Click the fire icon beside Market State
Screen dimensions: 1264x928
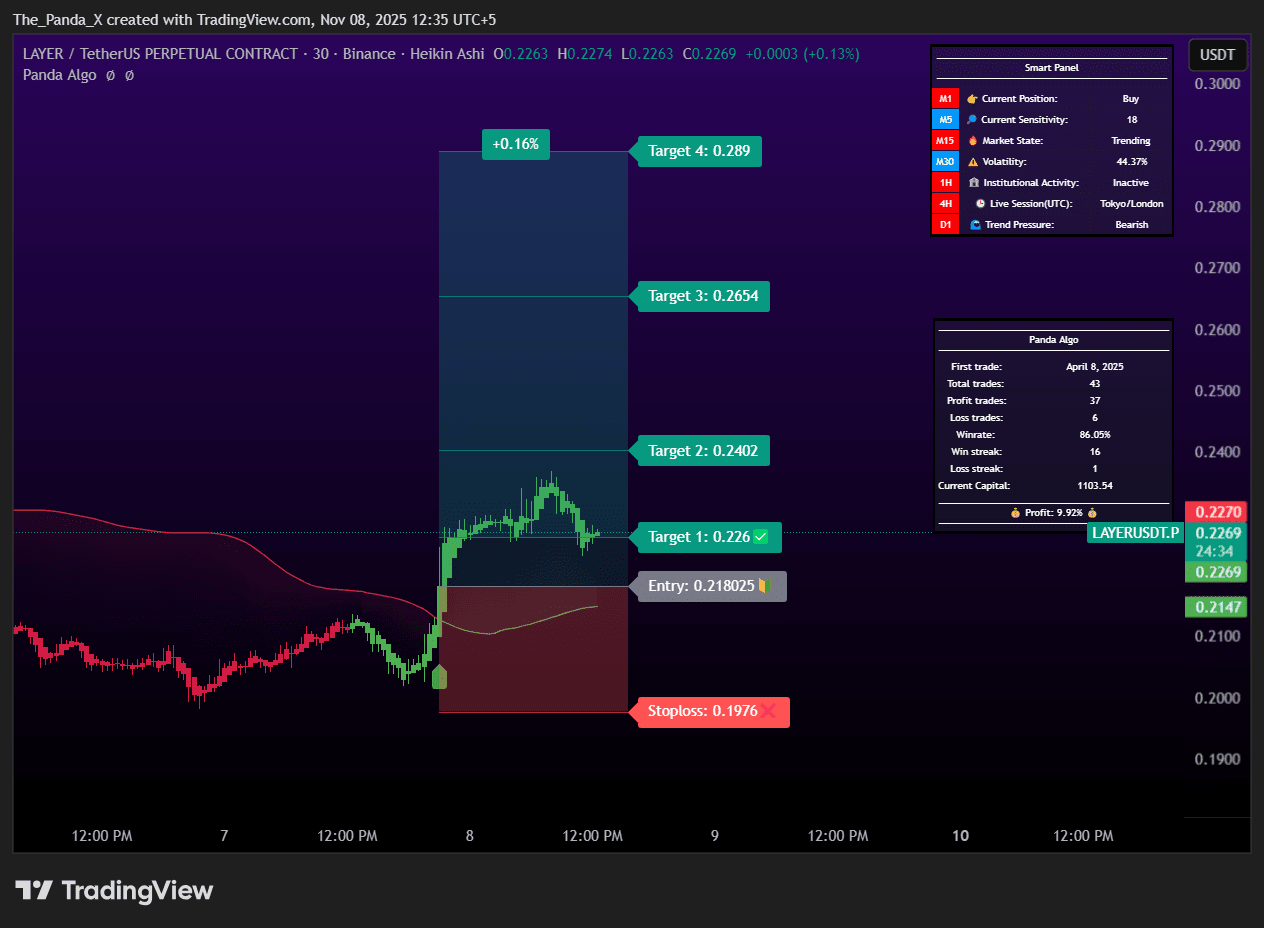click(x=971, y=141)
